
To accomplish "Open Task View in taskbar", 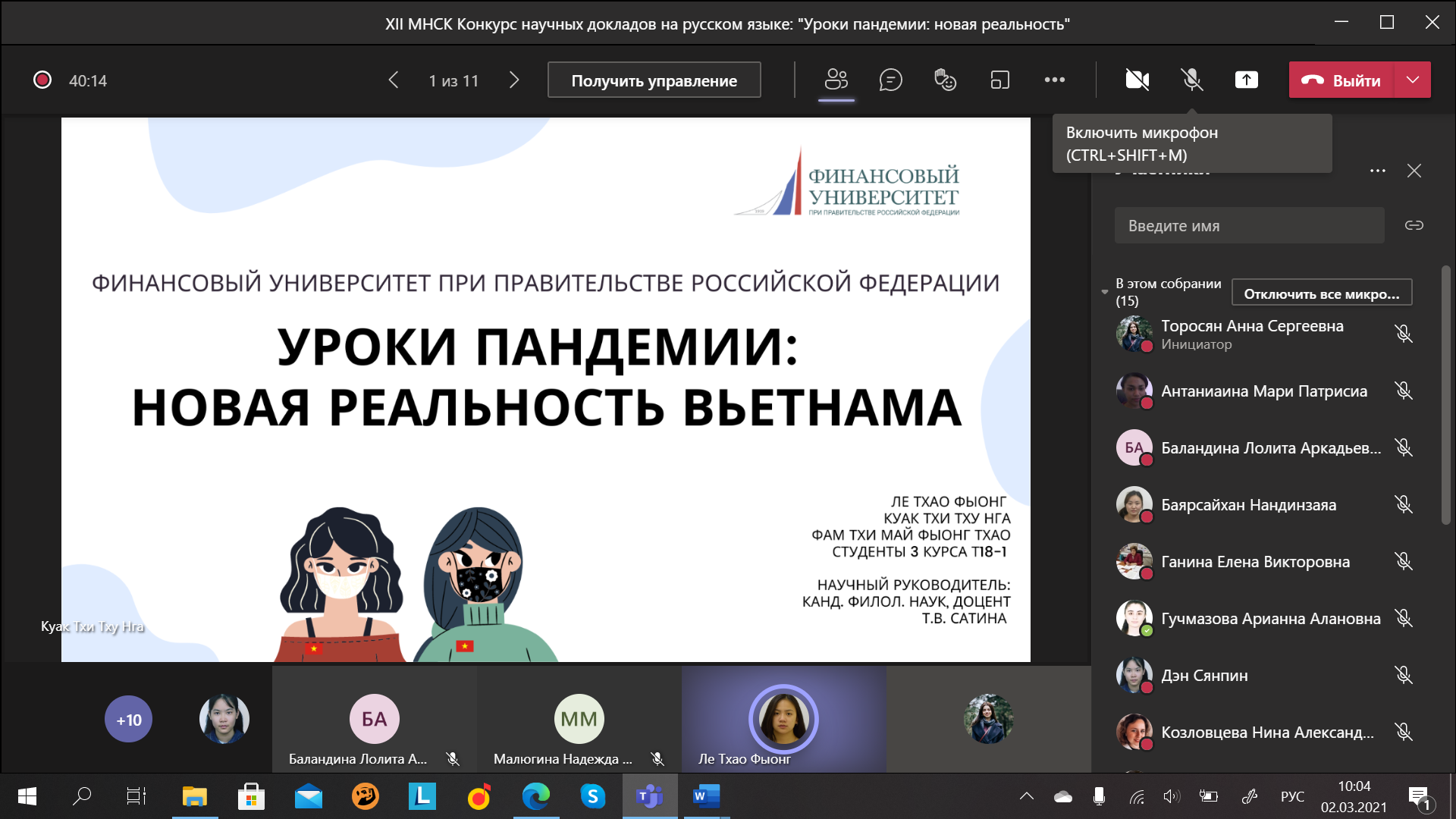I will [x=136, y=796].
